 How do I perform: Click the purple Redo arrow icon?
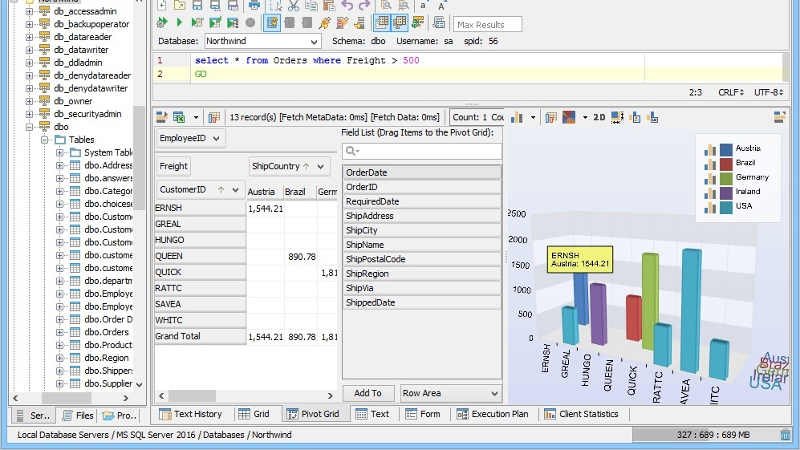[364, 6]
